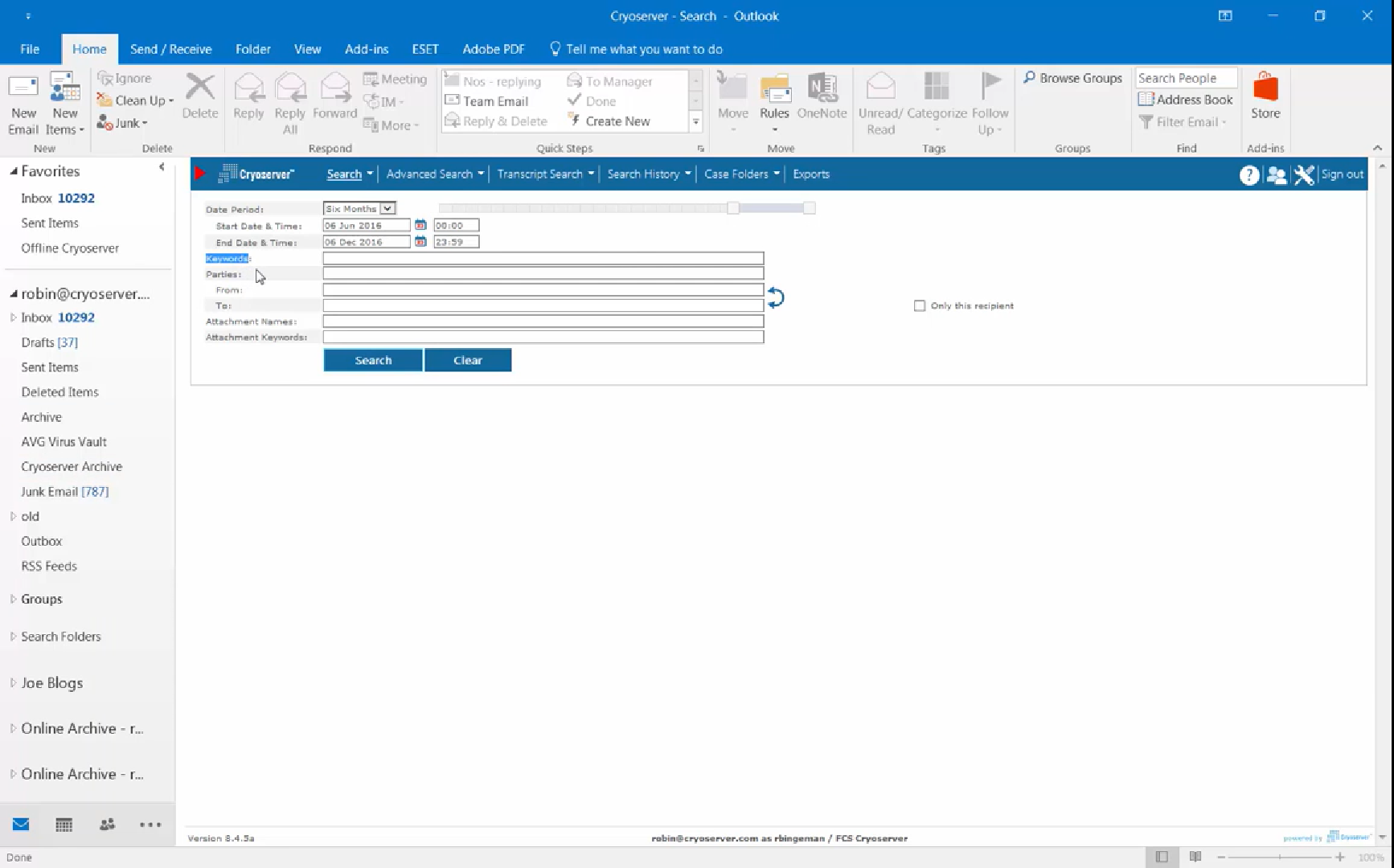Click the date range slider handle

733,208
